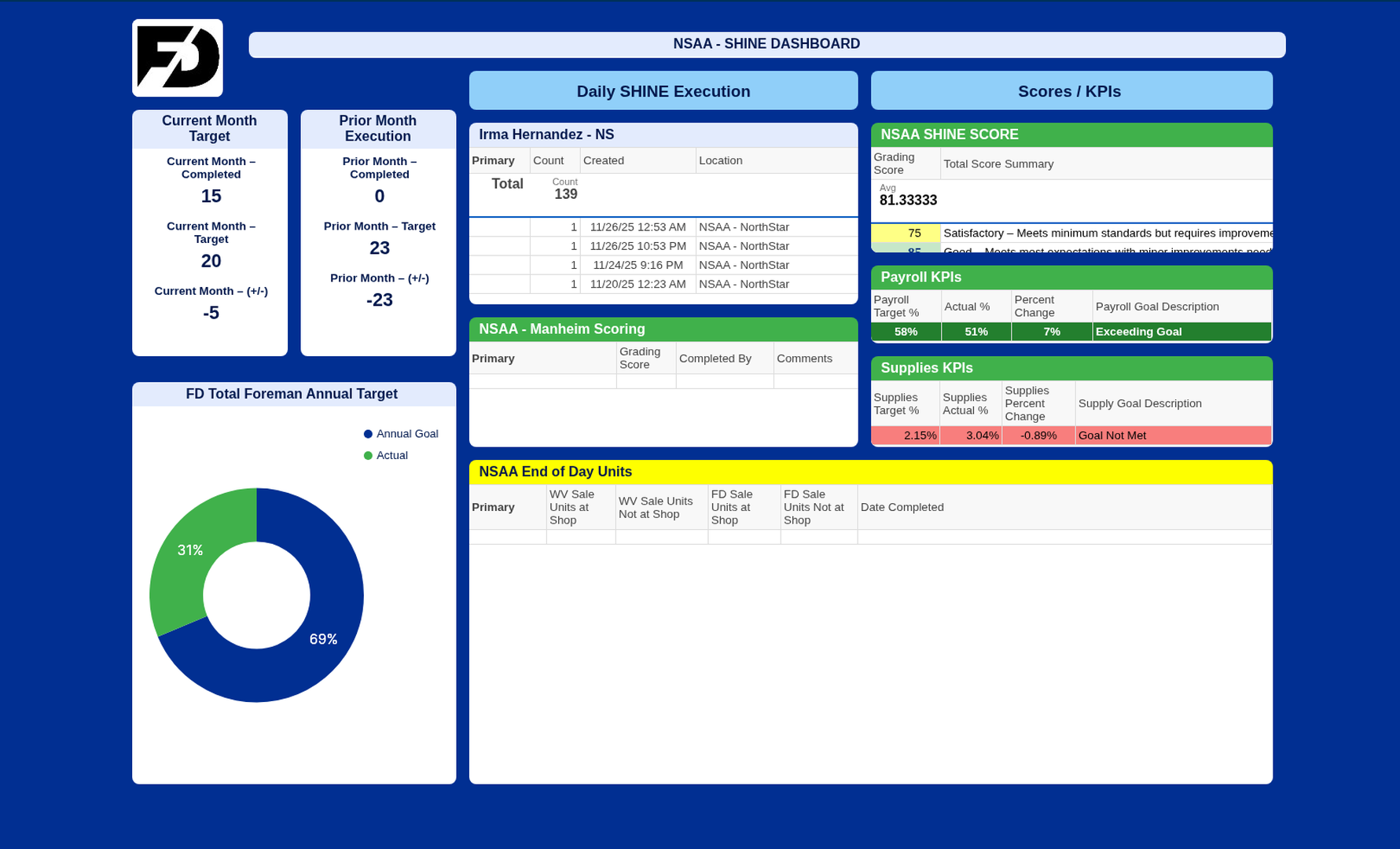Sort by the Grading Score header in Manheim Scoring
Image resolution: width=1400 pixels, height=849 pixels.
coord(640,358)
